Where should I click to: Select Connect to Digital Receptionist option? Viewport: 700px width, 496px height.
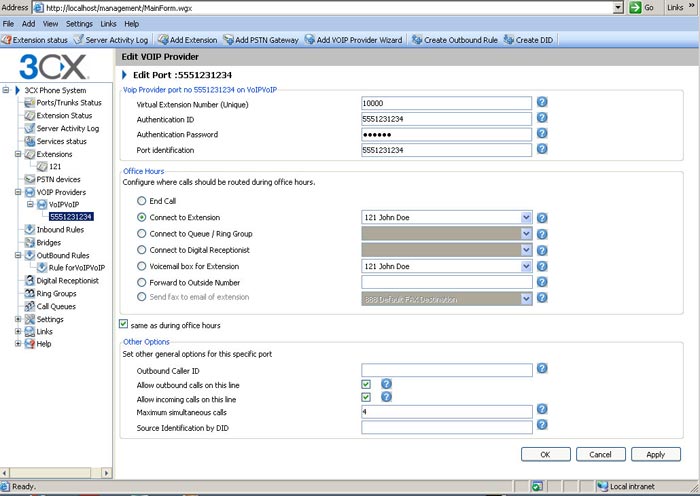[x=142, y=250]
